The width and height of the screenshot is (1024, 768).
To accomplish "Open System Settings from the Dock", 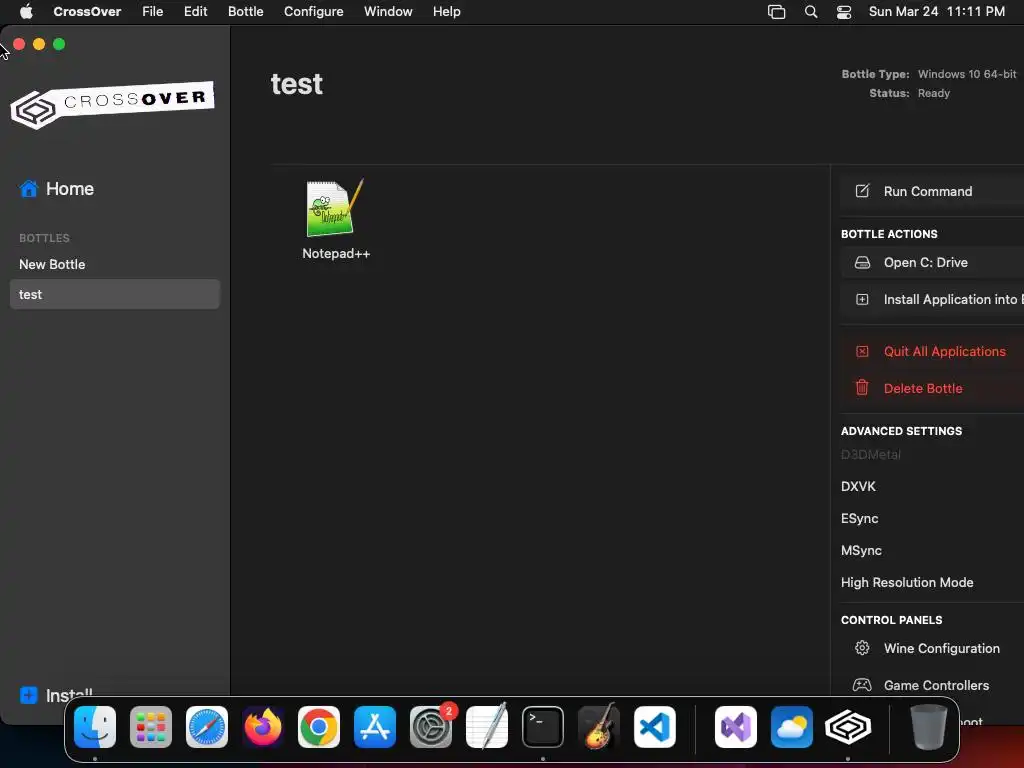I will point(431,726).
